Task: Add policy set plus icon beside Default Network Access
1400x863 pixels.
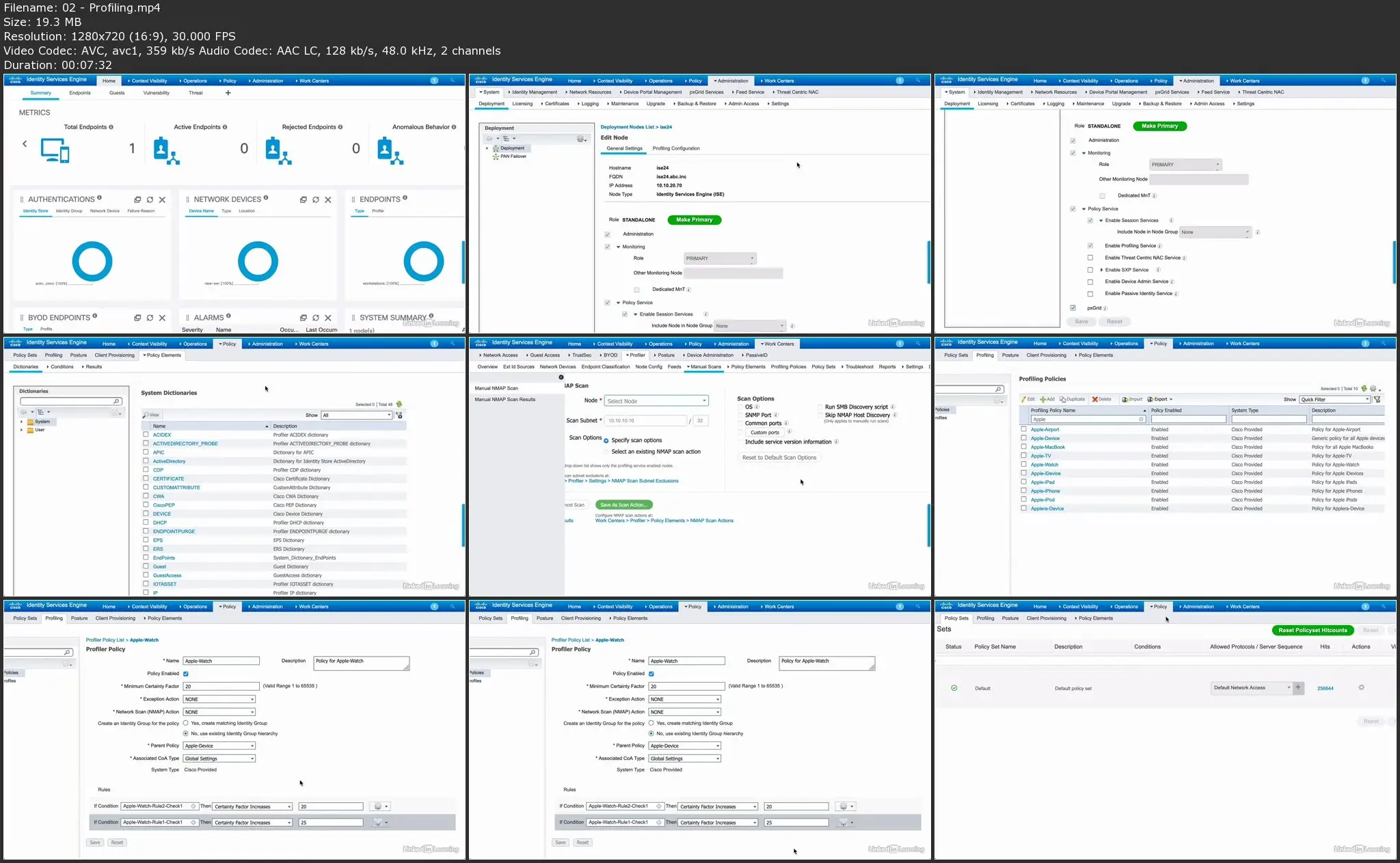Action: point(1298,688)
